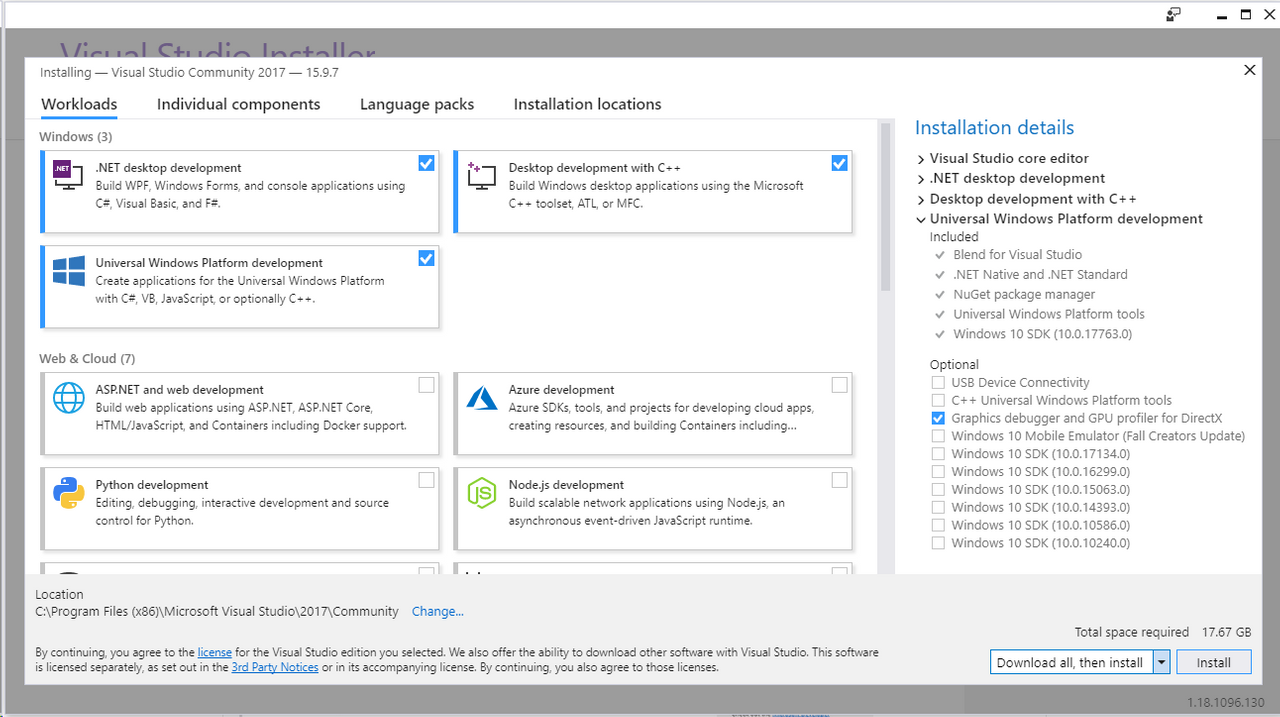Click Universal Windows Platform tools included item
1280x717 pixels.
[x=1049, y=314]
